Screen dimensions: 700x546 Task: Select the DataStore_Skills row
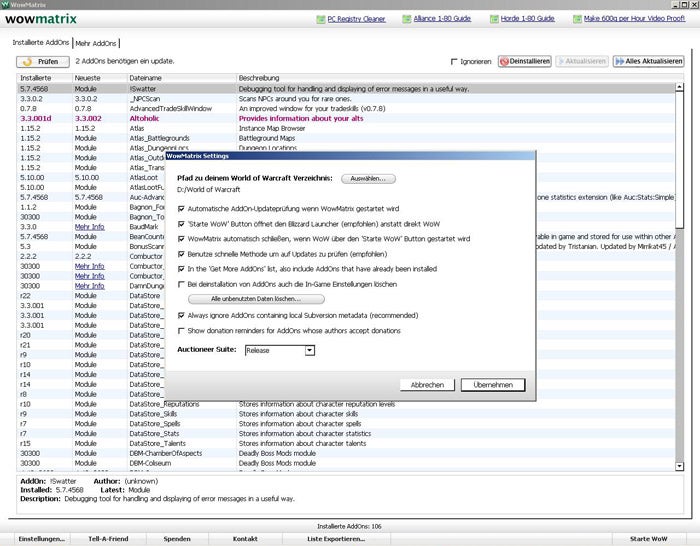[x=346, y=414]
